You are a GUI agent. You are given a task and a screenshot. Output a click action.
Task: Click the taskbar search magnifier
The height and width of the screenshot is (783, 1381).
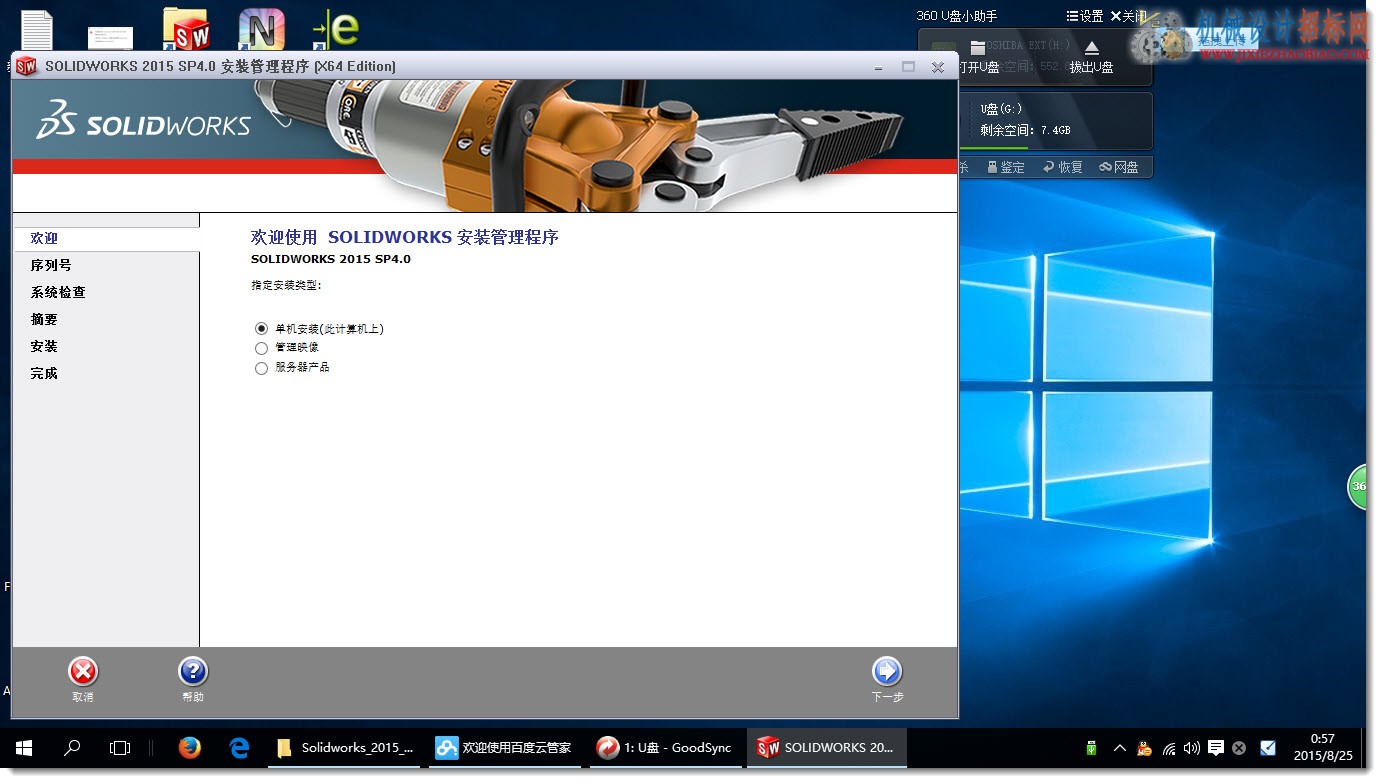coord(72,748)
